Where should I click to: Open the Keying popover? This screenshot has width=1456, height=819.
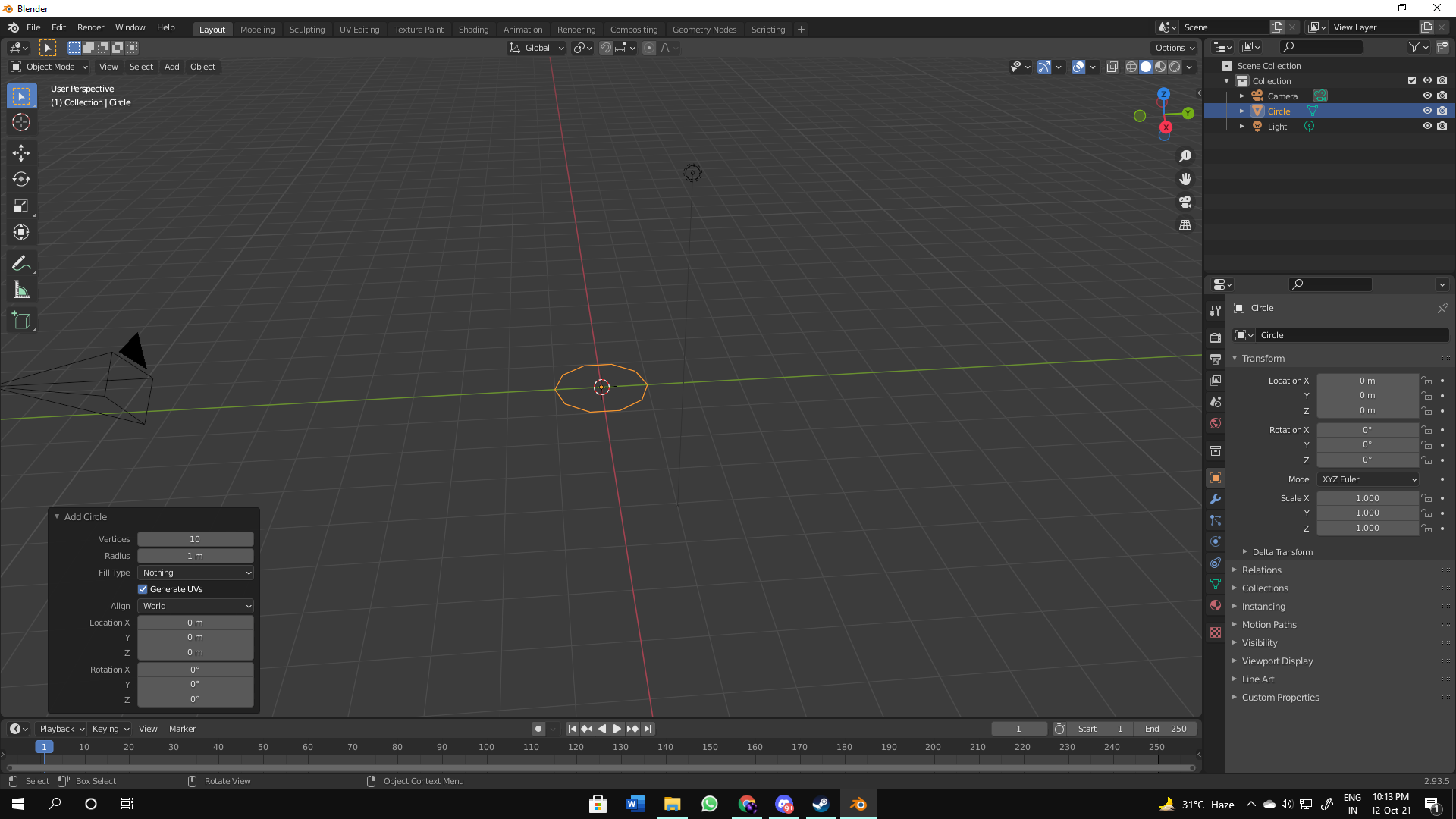point(110,729)
